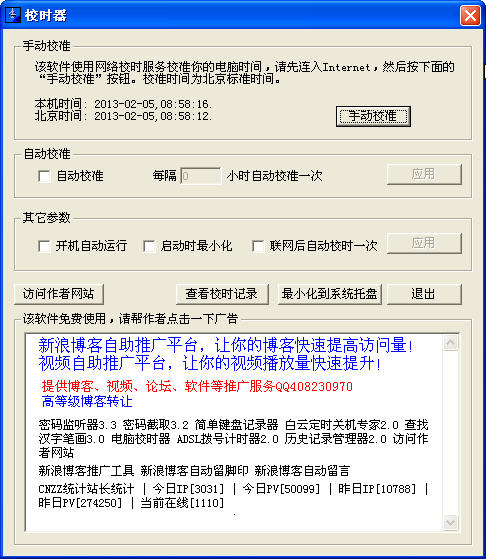Viewport: 486px width, 559px height.
Task: Check 联网后自动校时一次 option
Action: [258, 246]
